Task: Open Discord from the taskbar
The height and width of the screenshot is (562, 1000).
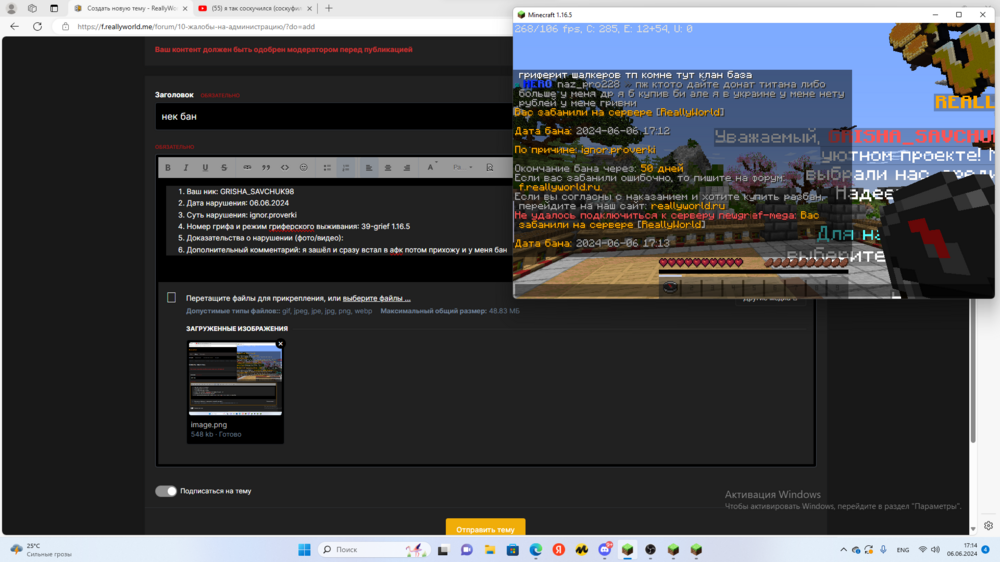Action: pos(605,549)
